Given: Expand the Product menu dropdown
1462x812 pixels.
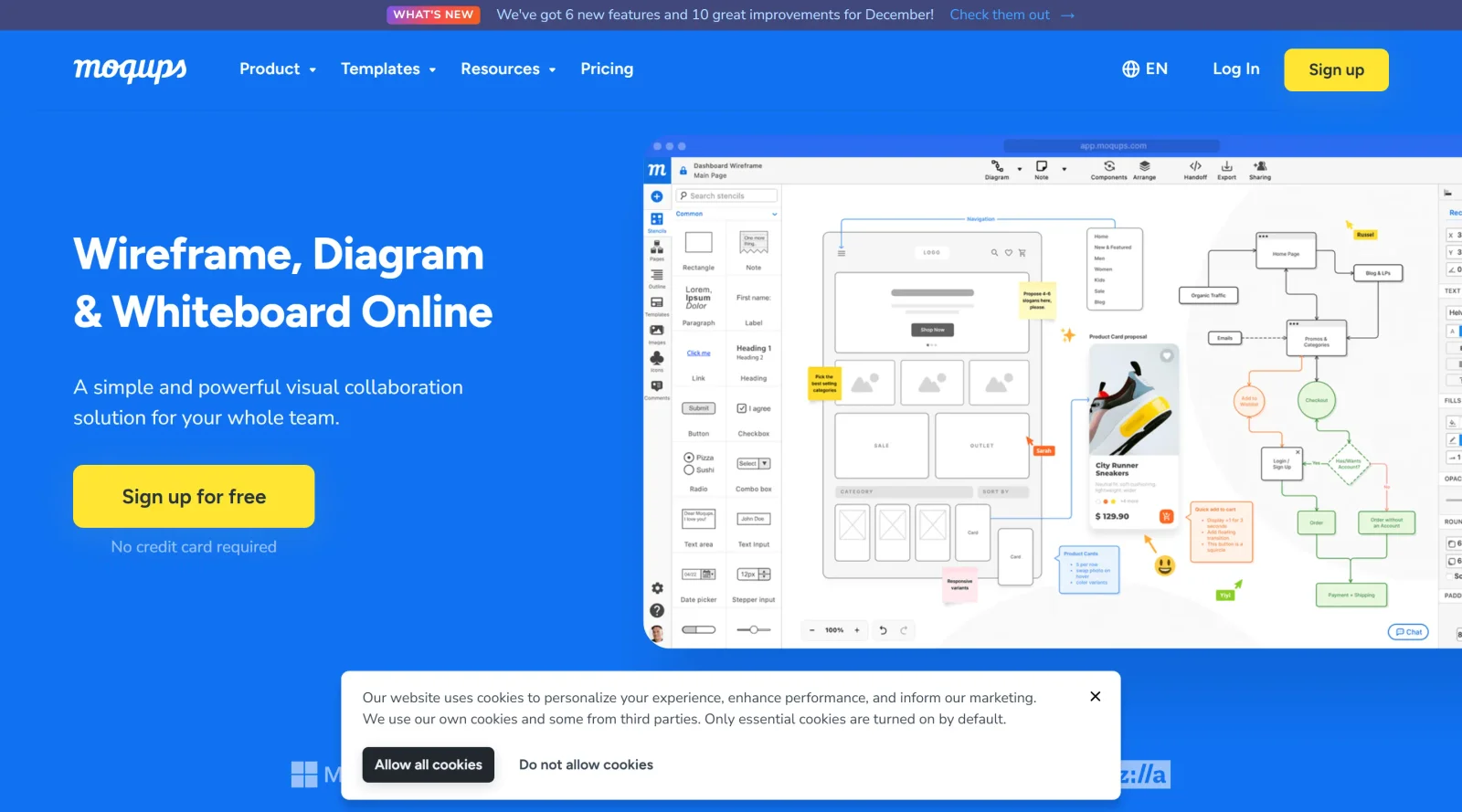Looking at the screenshot, I should point(277,69).
